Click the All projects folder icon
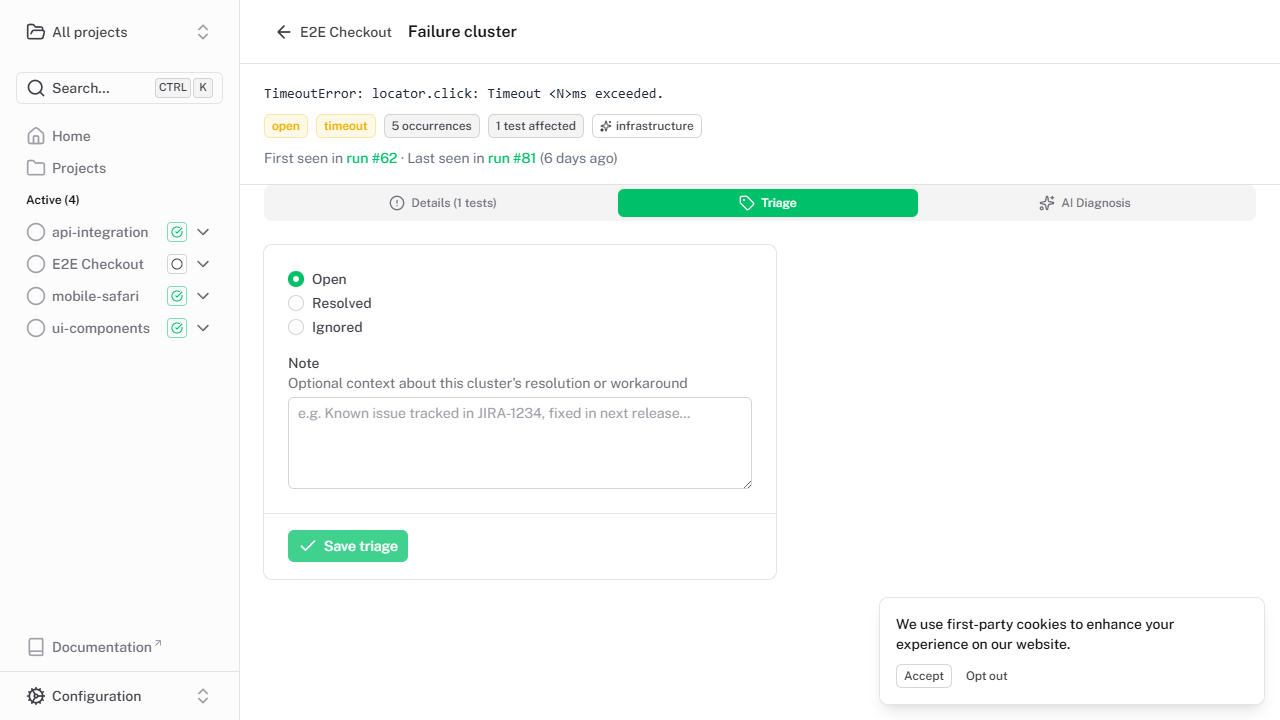Viewport: 1280px width, 720px height. [36, 32]
